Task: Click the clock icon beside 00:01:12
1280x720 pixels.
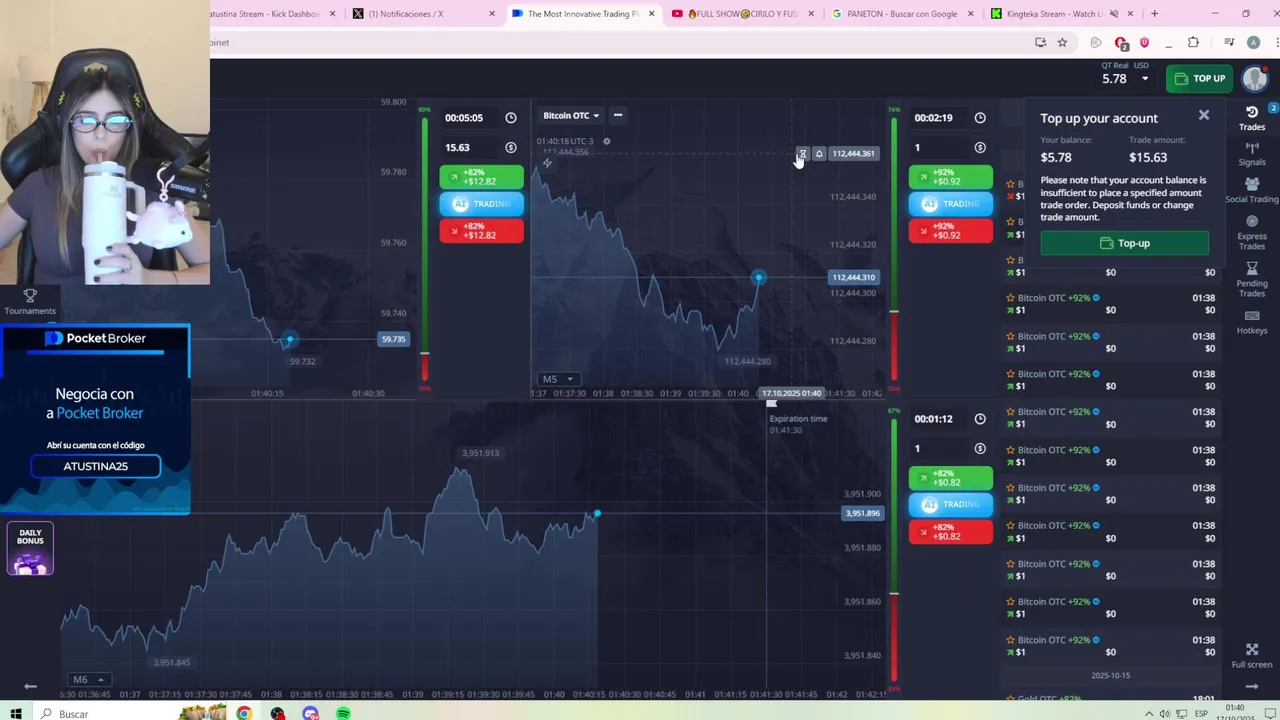Action: click(x=980, y=419)
